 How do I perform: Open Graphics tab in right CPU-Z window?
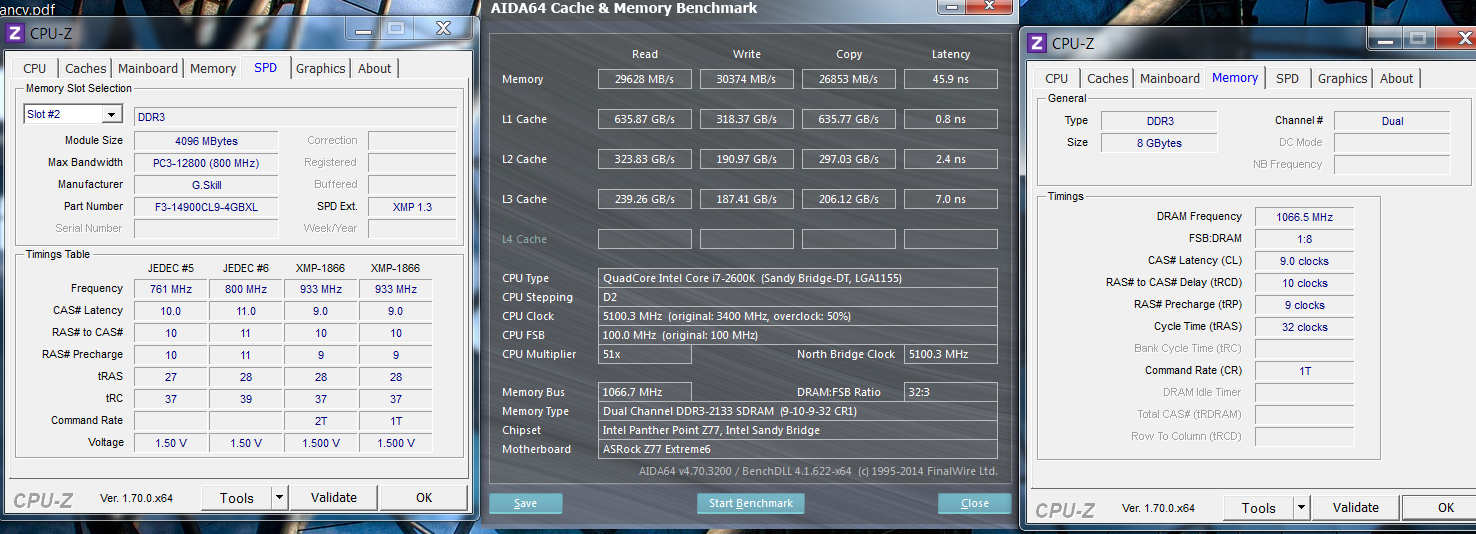[x=1343, y=78]
